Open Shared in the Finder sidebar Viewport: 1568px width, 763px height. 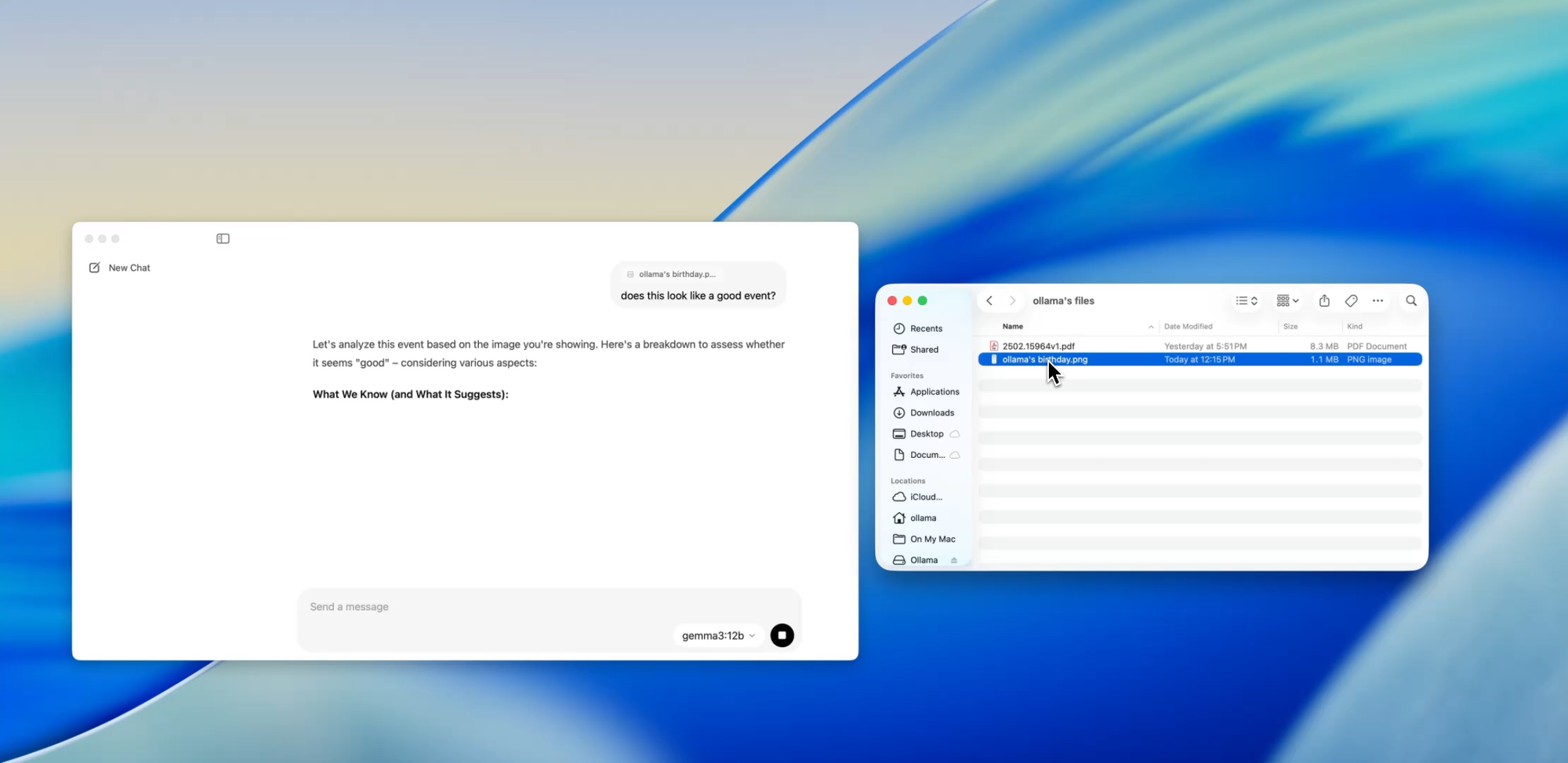(924, 350)
